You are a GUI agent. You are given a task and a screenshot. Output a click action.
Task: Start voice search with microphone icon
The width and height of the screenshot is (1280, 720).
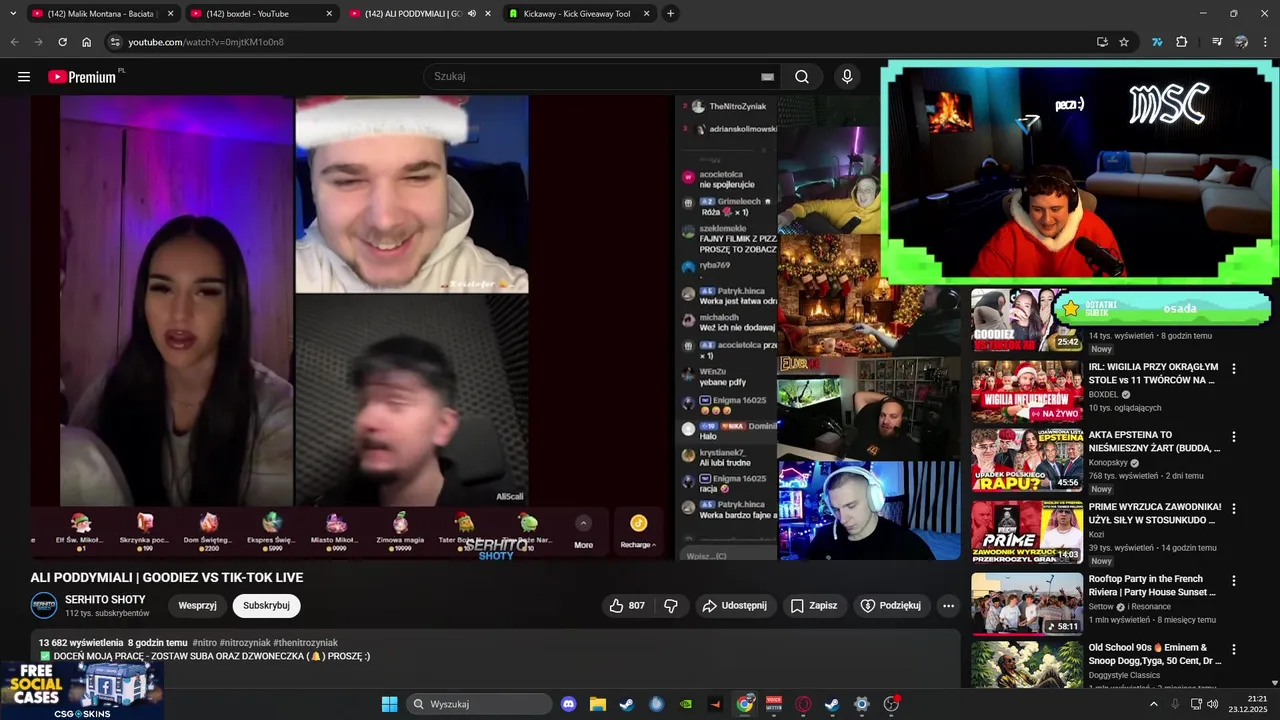click(847, 77)
